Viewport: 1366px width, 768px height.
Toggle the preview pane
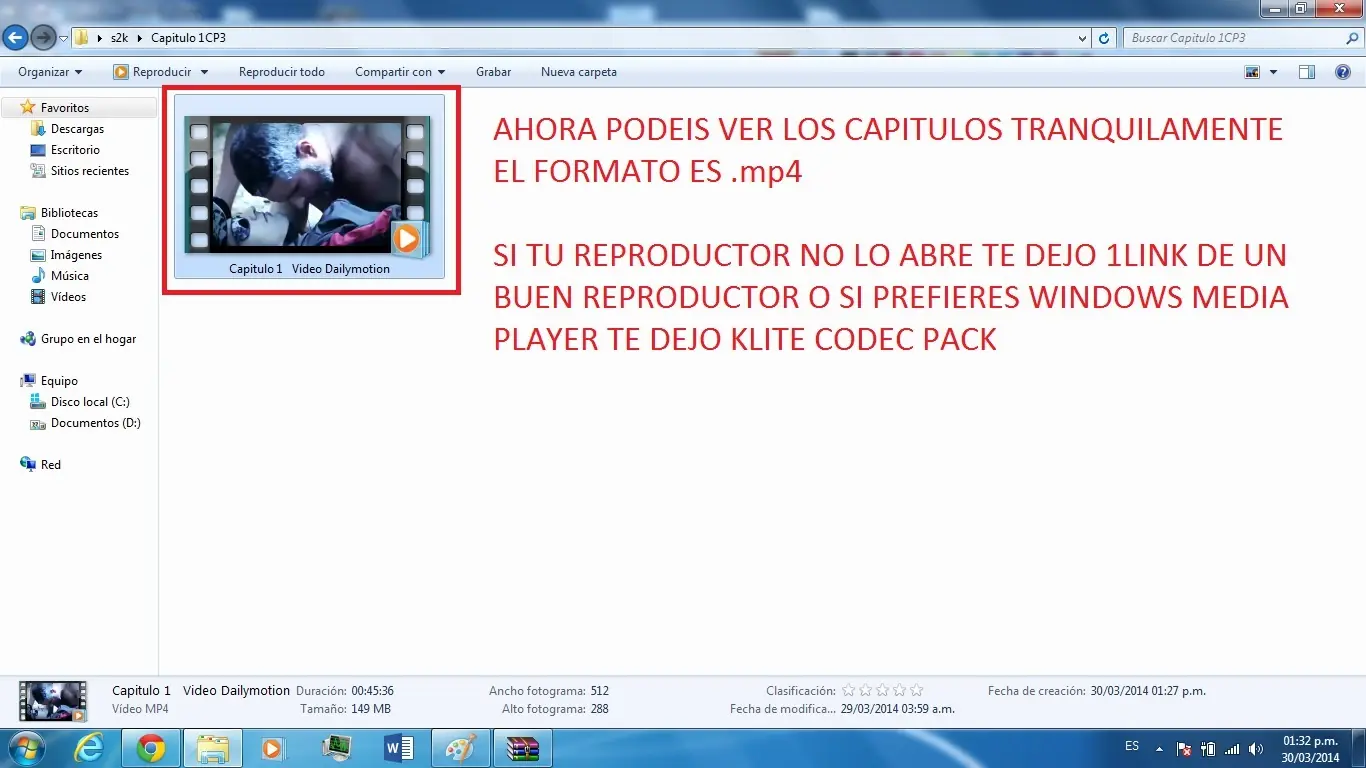pos(1306,72)
